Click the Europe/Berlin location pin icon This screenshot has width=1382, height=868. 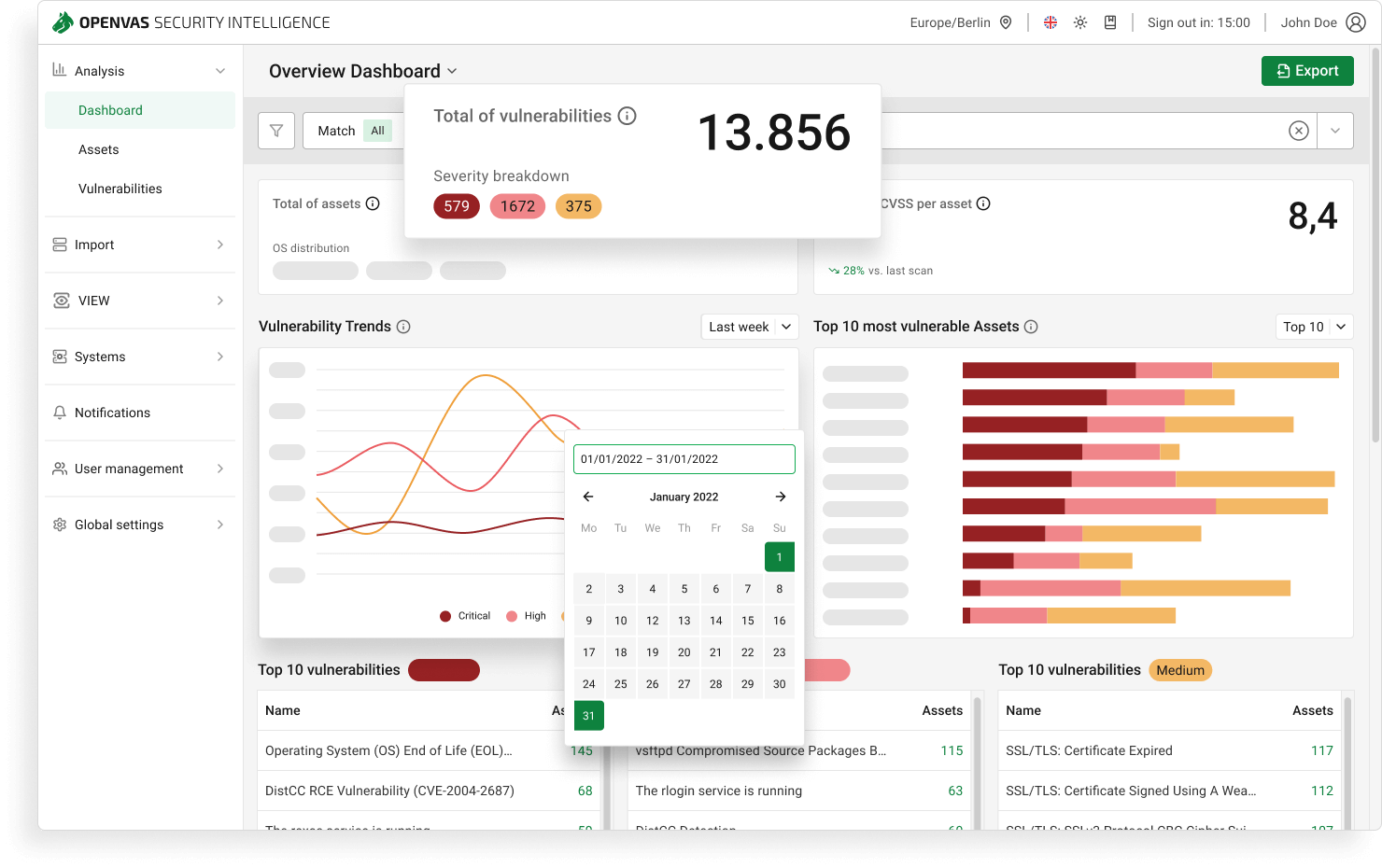[x=1005, y=21]
